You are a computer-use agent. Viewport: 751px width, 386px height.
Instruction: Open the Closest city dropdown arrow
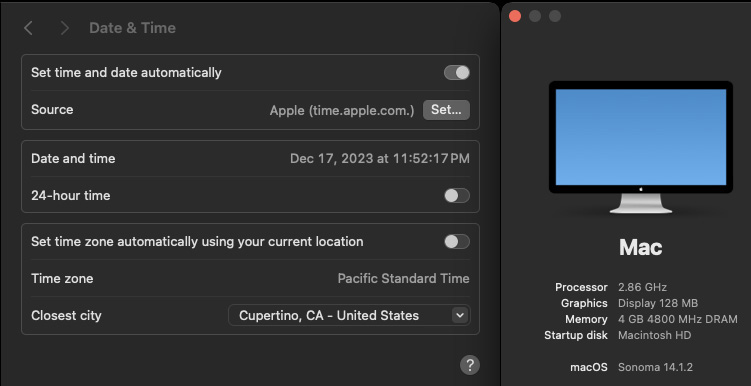click(460, 315)
